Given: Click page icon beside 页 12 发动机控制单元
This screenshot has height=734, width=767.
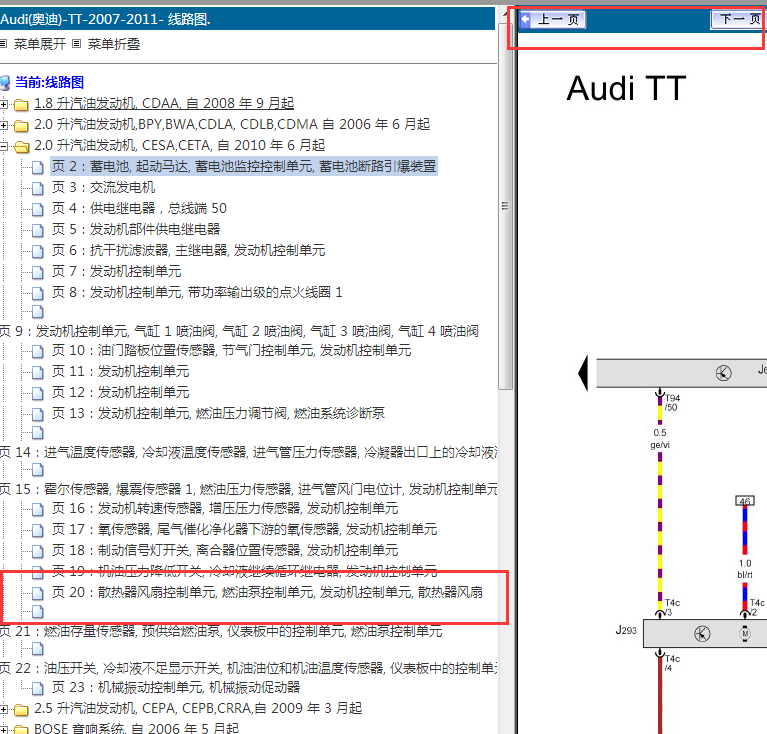Looking at the screenshot, I should click(38, 393).
